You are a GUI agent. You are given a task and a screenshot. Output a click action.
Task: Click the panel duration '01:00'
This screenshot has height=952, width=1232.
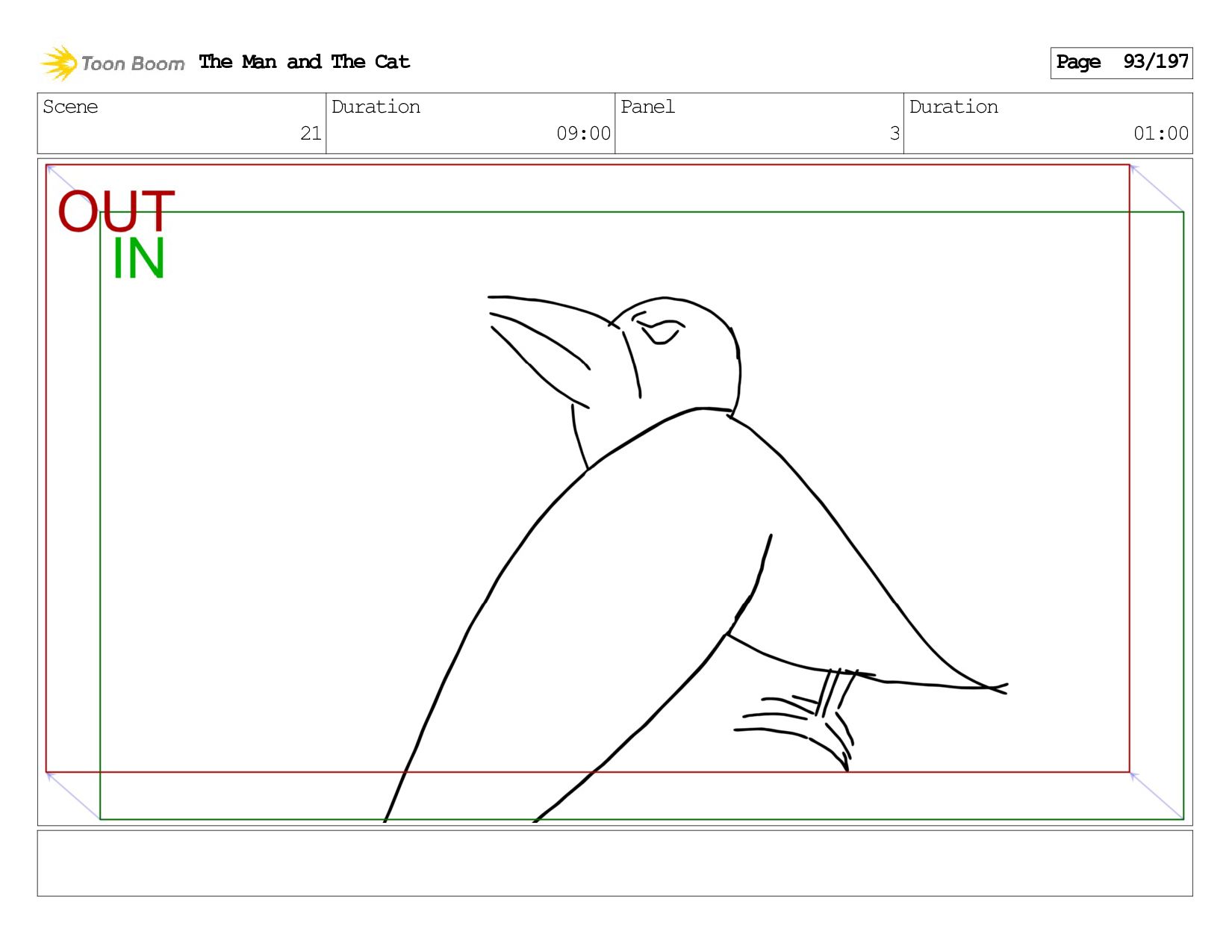(1160, 134)
